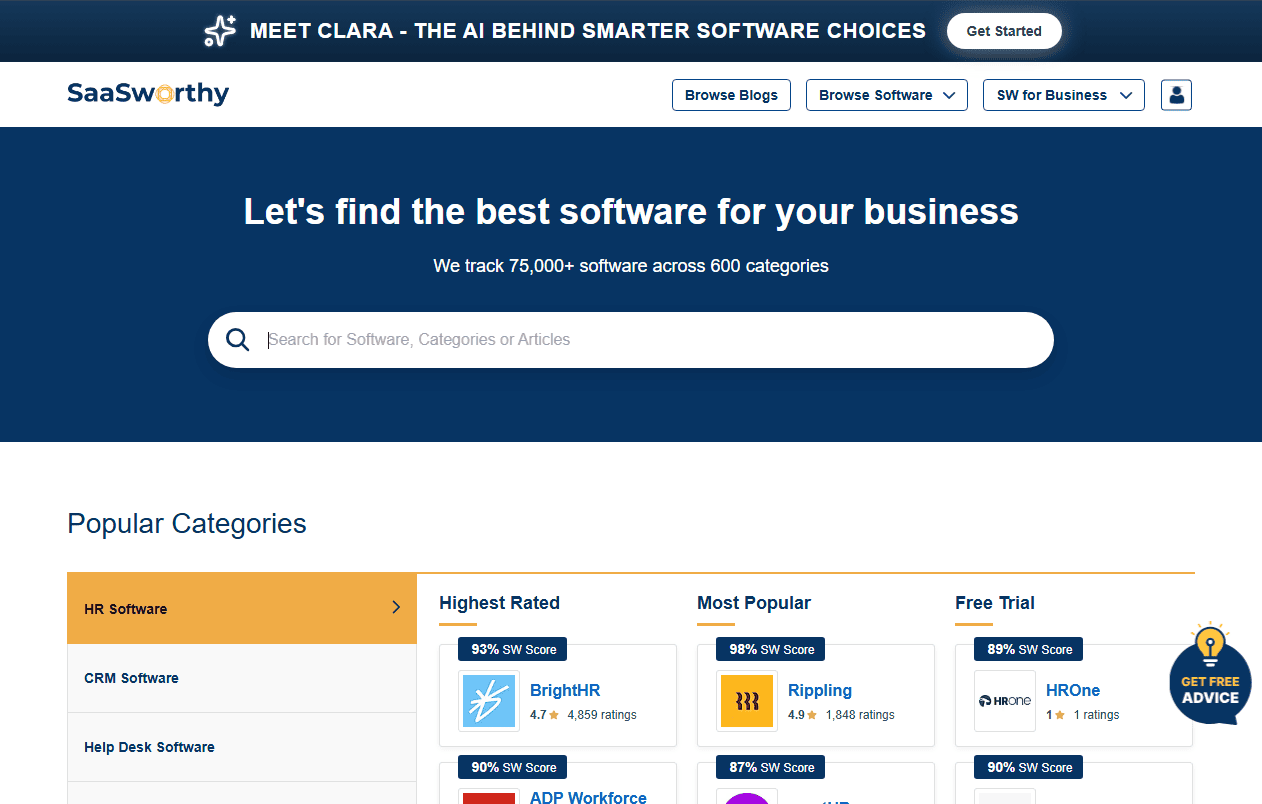Click the sparkle stars icon in banner

(220, 31)
